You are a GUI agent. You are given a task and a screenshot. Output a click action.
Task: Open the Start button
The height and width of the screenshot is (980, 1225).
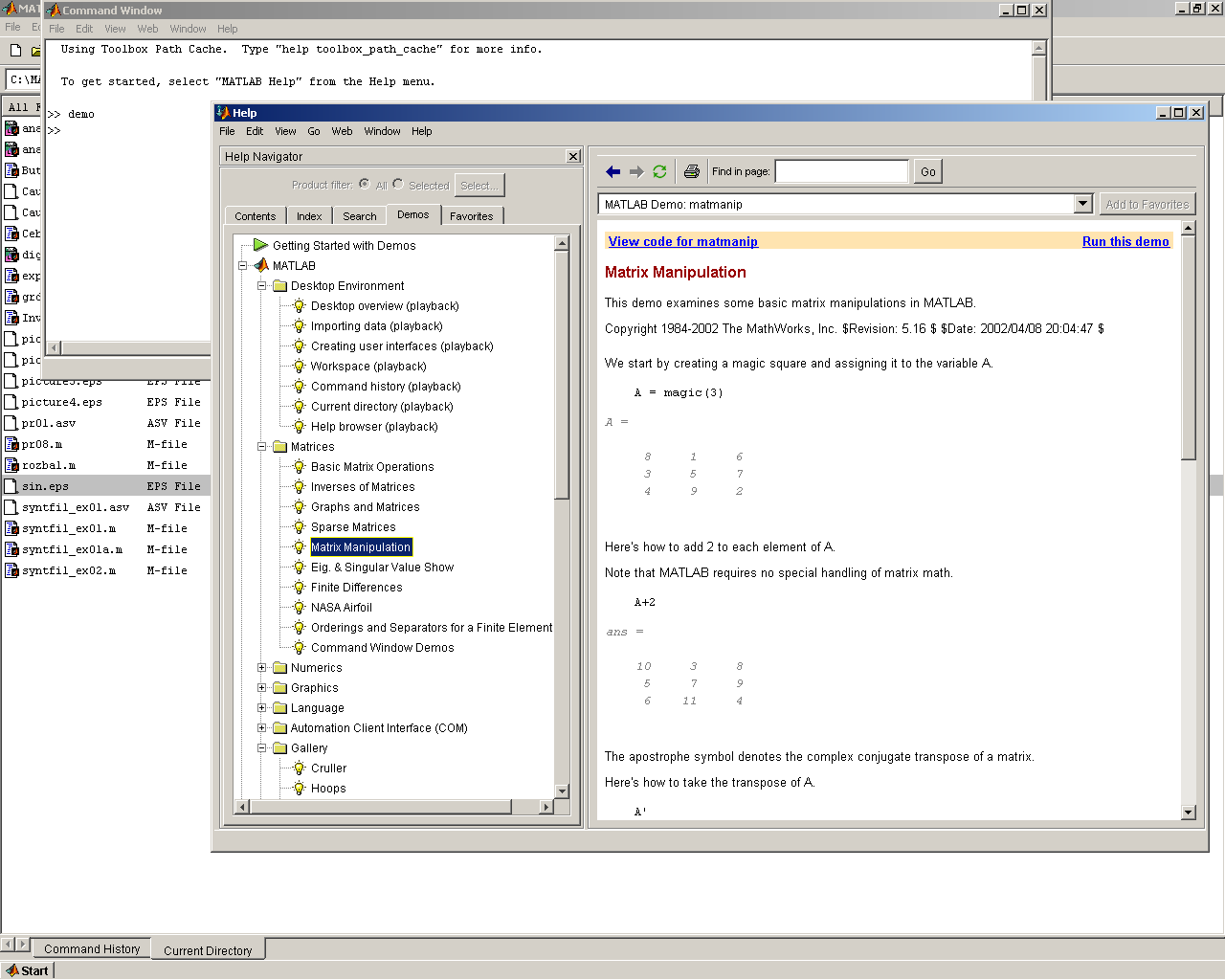point(27,970)
